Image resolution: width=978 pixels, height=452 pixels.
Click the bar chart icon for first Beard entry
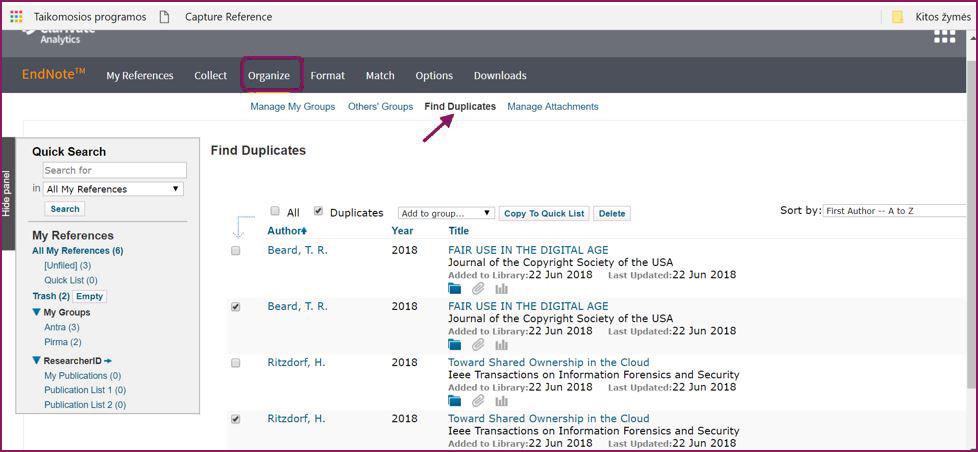coord(501,289)
